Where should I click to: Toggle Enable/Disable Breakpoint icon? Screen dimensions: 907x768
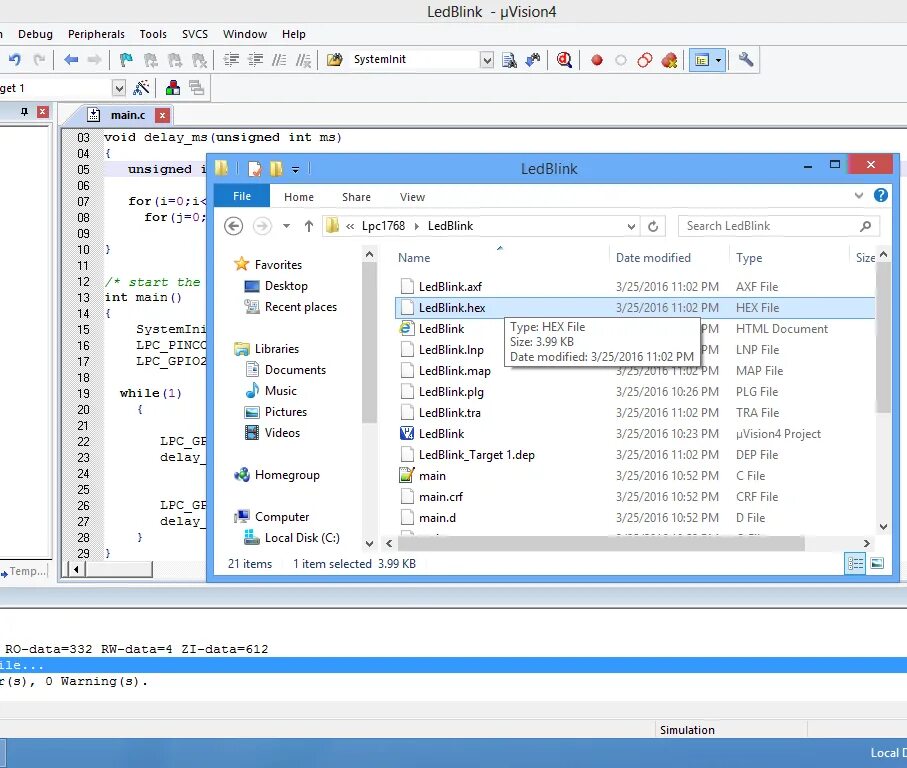click(x=622, y=60)
